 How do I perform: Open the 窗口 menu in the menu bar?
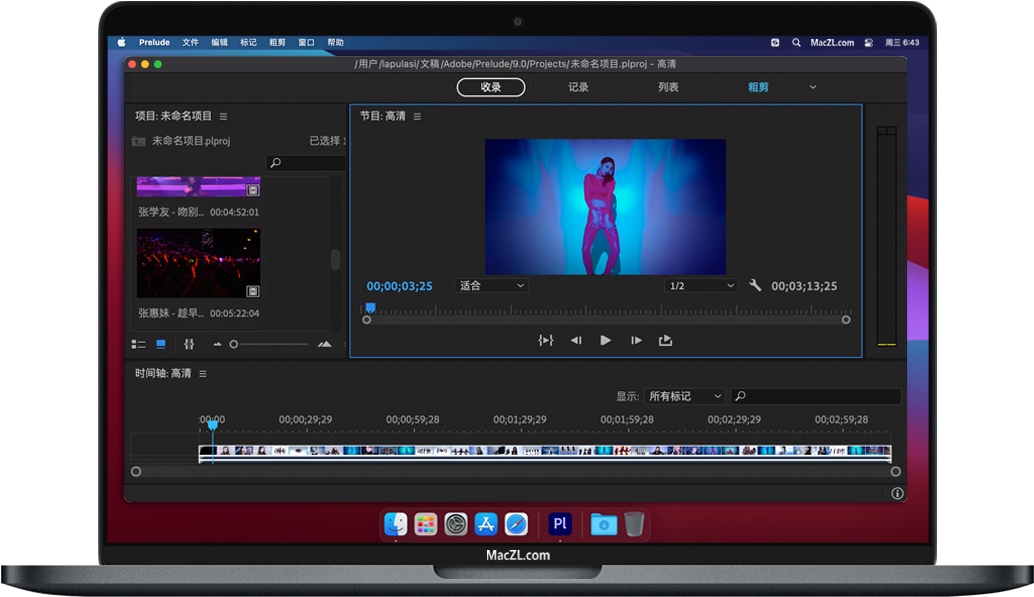coord(307,42)
